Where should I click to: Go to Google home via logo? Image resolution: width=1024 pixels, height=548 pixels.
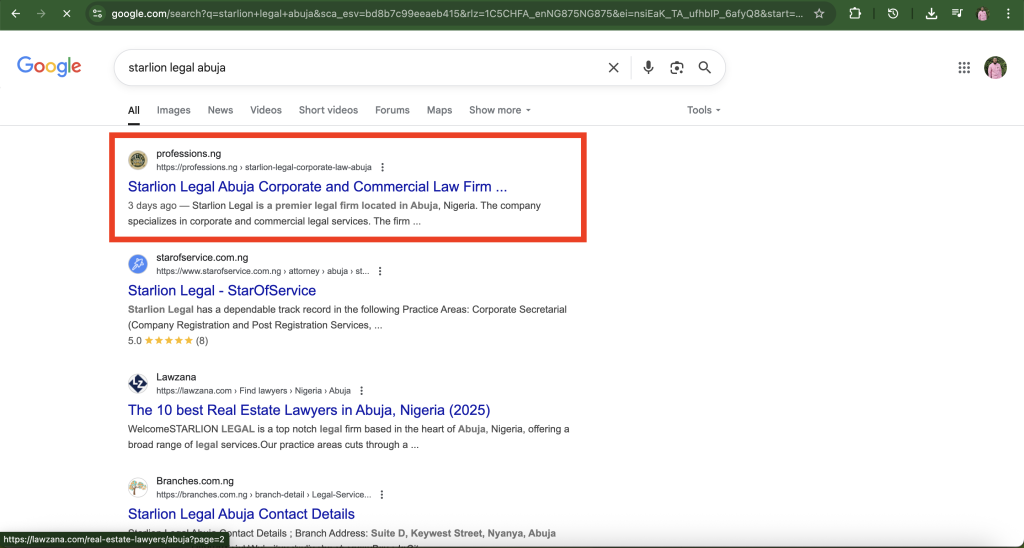[x=49, y=67]
